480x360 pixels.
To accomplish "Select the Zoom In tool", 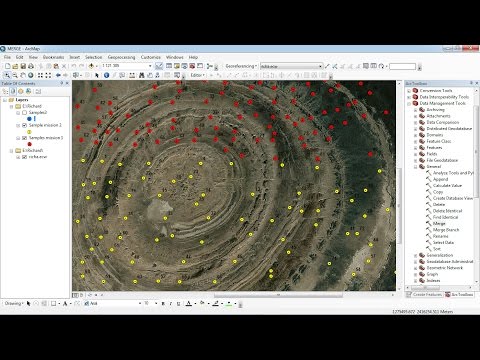I will [x=7, y=75].
